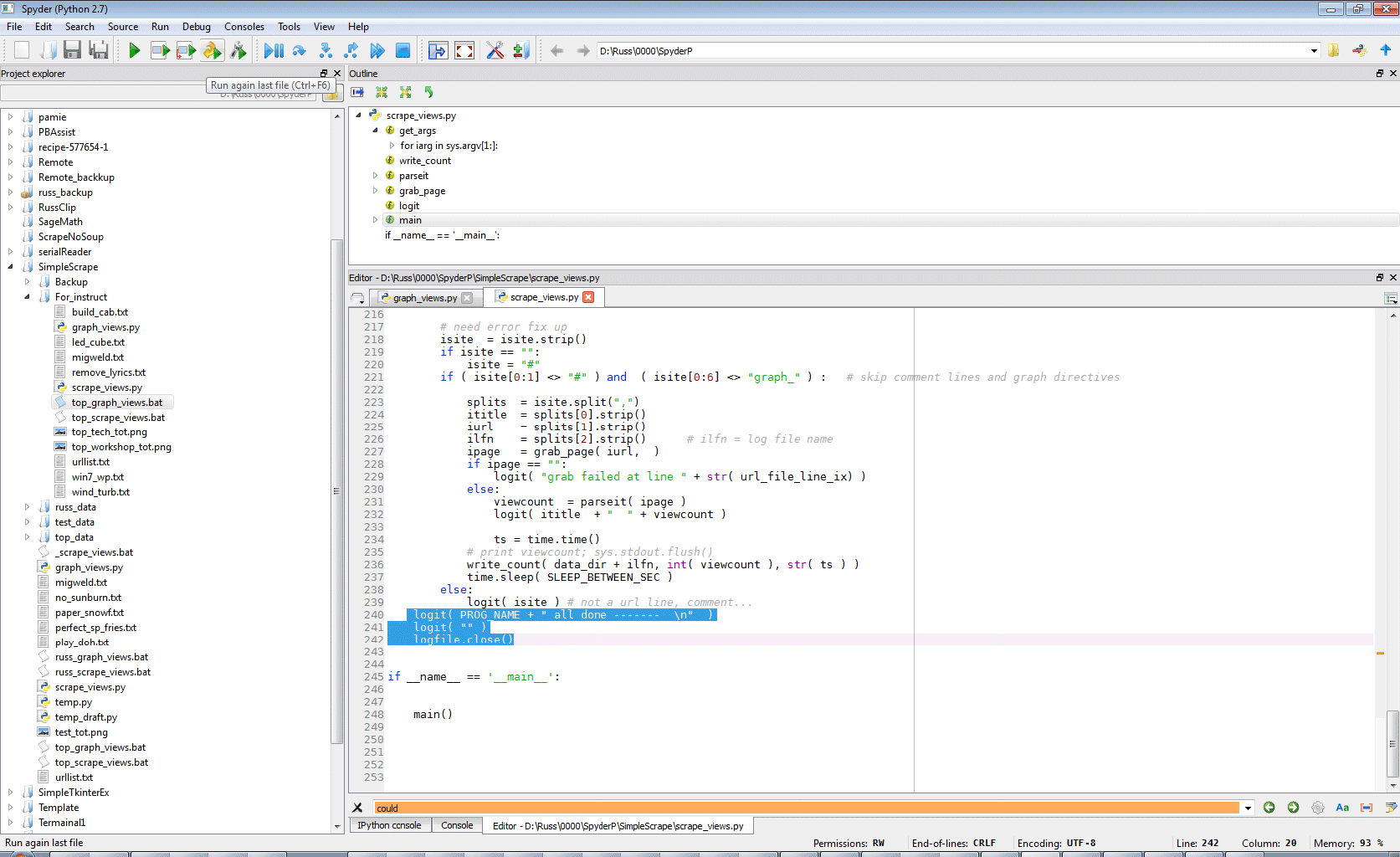The height and width of the screenshot is (857, 1400).
Task: Select the Save all files toolbar icon
Action: pos(99,50)
